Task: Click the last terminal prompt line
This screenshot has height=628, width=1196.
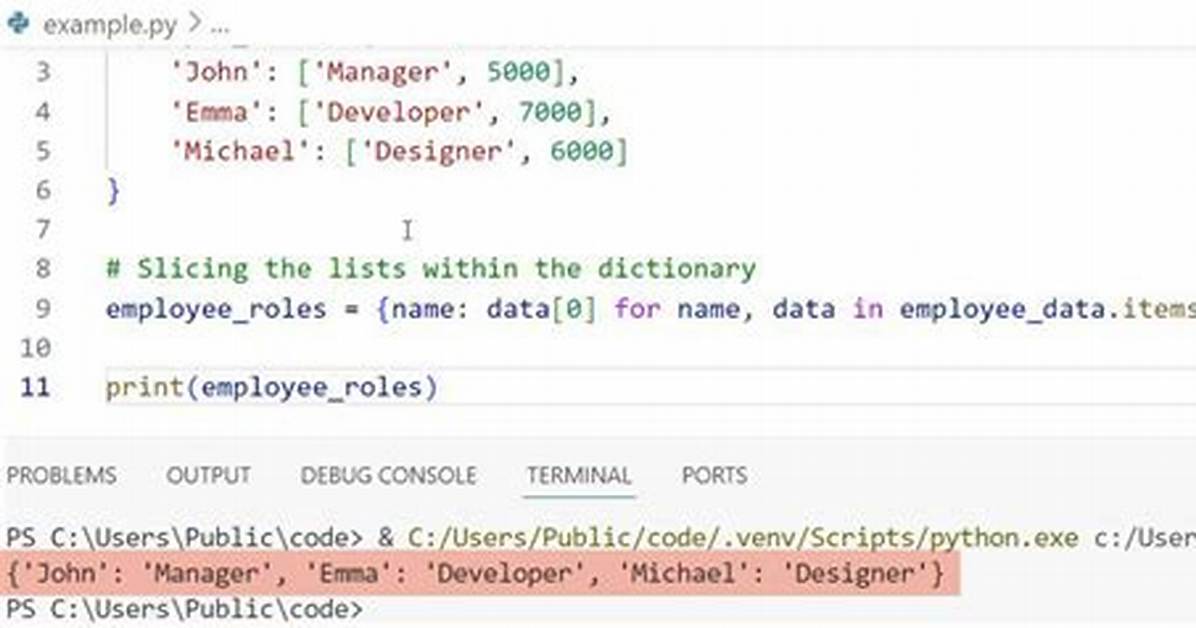Action: click(x=185, y=610)
